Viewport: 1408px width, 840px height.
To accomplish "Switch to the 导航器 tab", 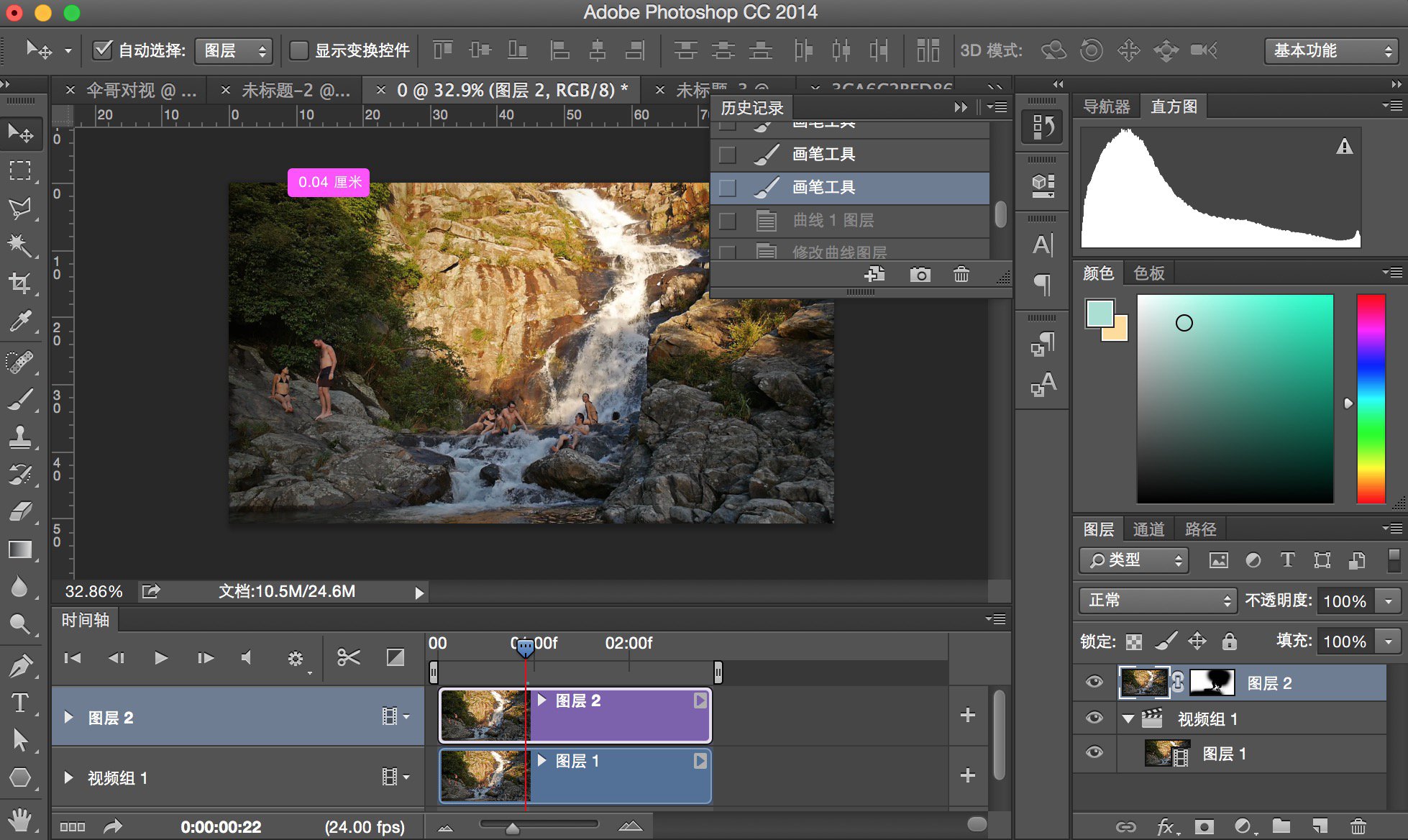I will pyautogui.click(x=1107, y=106).
